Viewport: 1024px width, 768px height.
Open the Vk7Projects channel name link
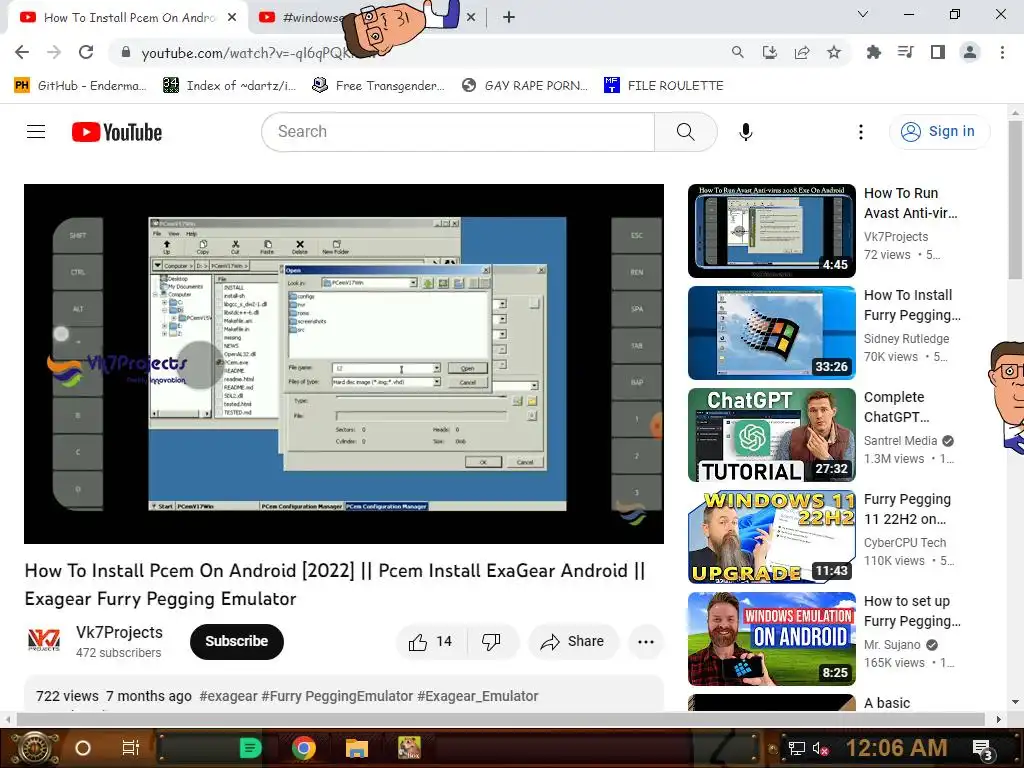[120, 633]
